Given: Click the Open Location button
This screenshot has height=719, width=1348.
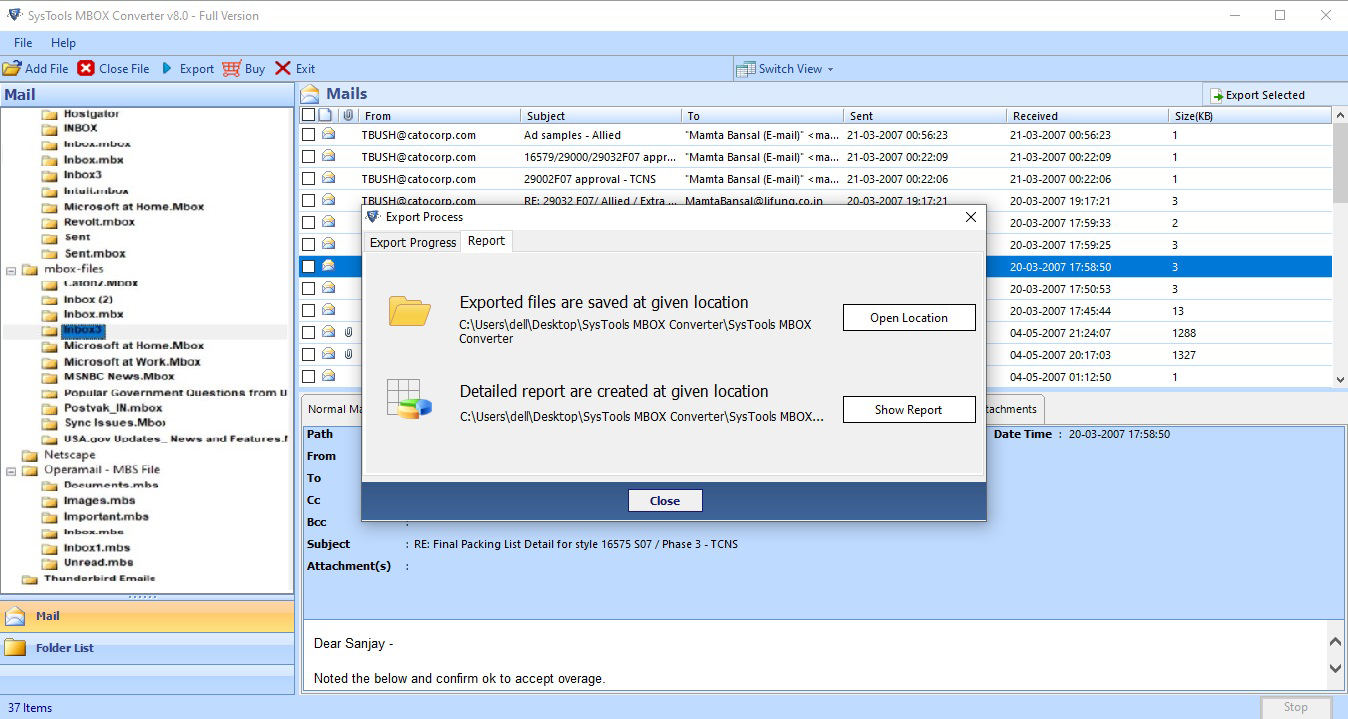Looking at the screenshot, I should 909,318.
